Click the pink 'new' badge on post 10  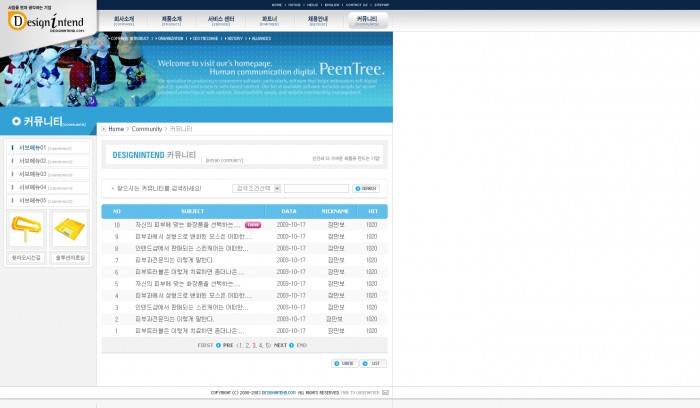tap(253, 225)
